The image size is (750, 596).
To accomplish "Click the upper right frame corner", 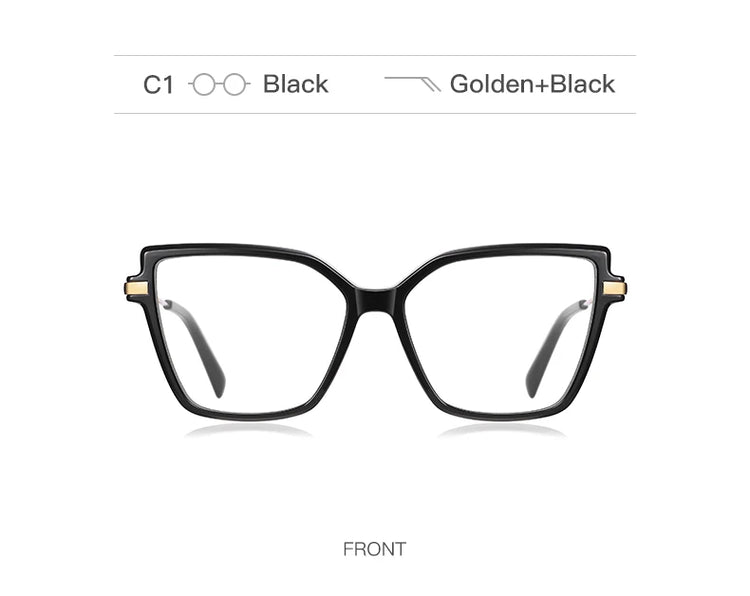I will click(603, 256).
